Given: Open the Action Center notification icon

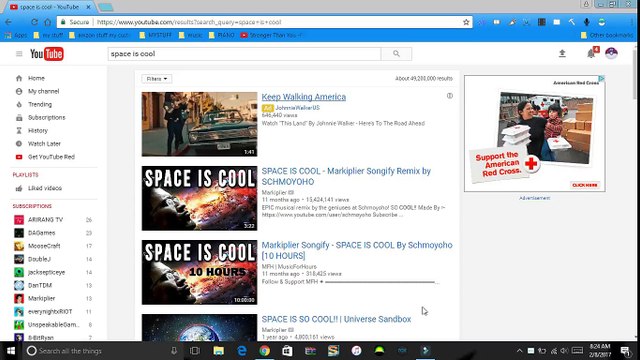Looking at the screenshot, I should [625, 351].
